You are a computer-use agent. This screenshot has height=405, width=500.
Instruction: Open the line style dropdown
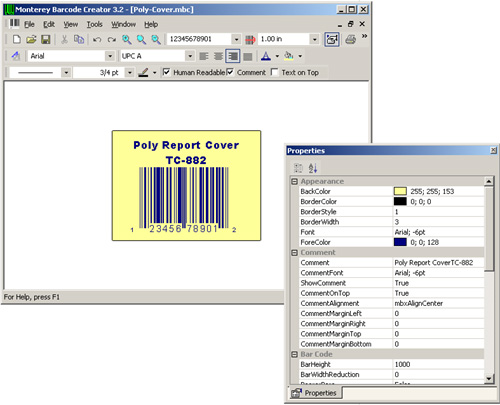pos(66,72)
